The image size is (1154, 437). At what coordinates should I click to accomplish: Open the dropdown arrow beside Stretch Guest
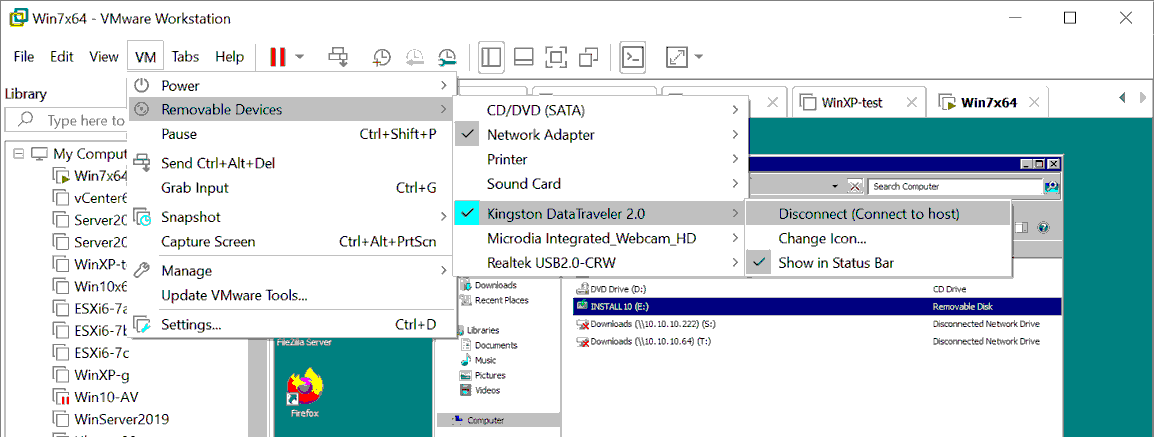pos(698,57)
